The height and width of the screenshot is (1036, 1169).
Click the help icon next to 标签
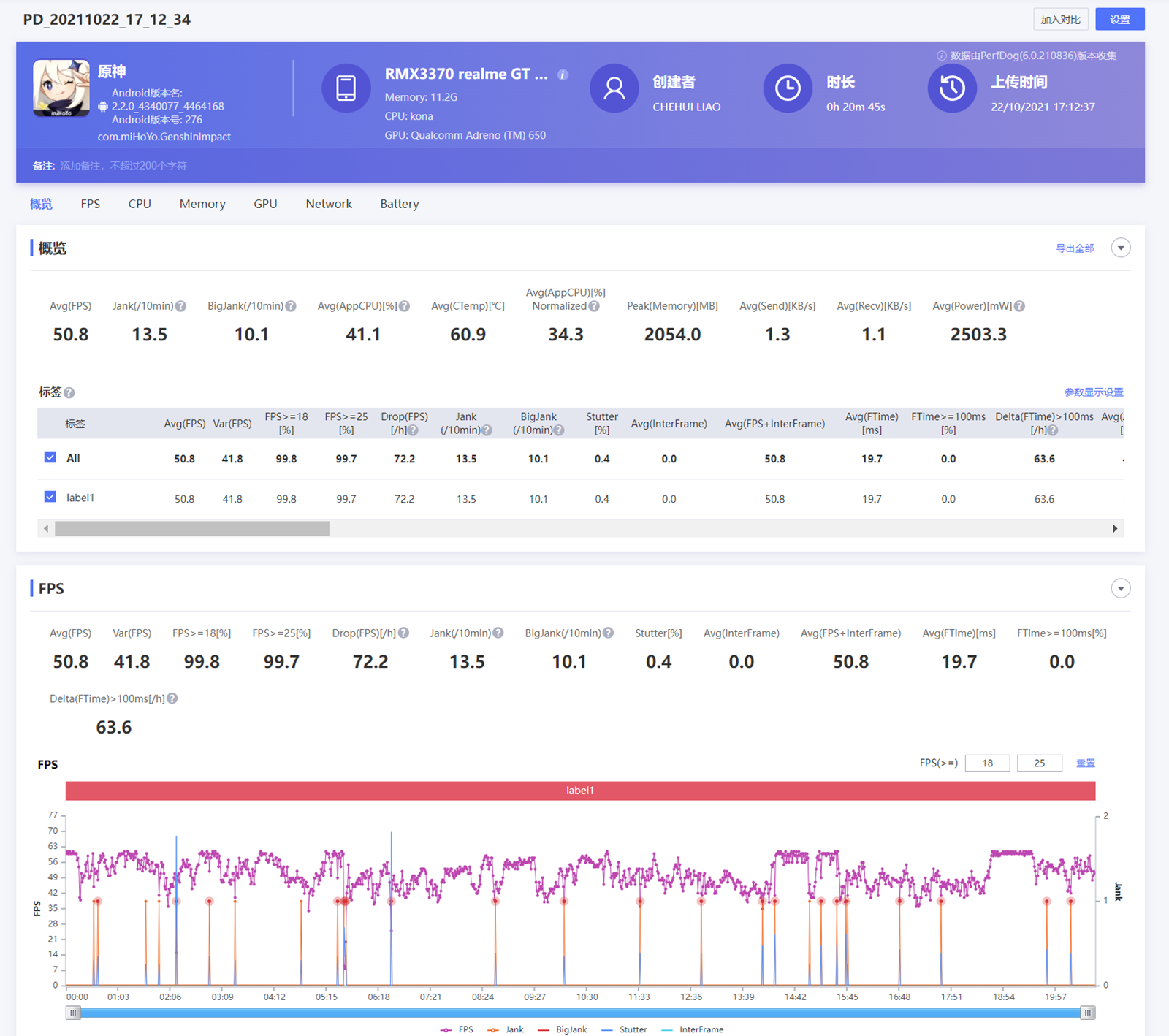pos(69,393)
